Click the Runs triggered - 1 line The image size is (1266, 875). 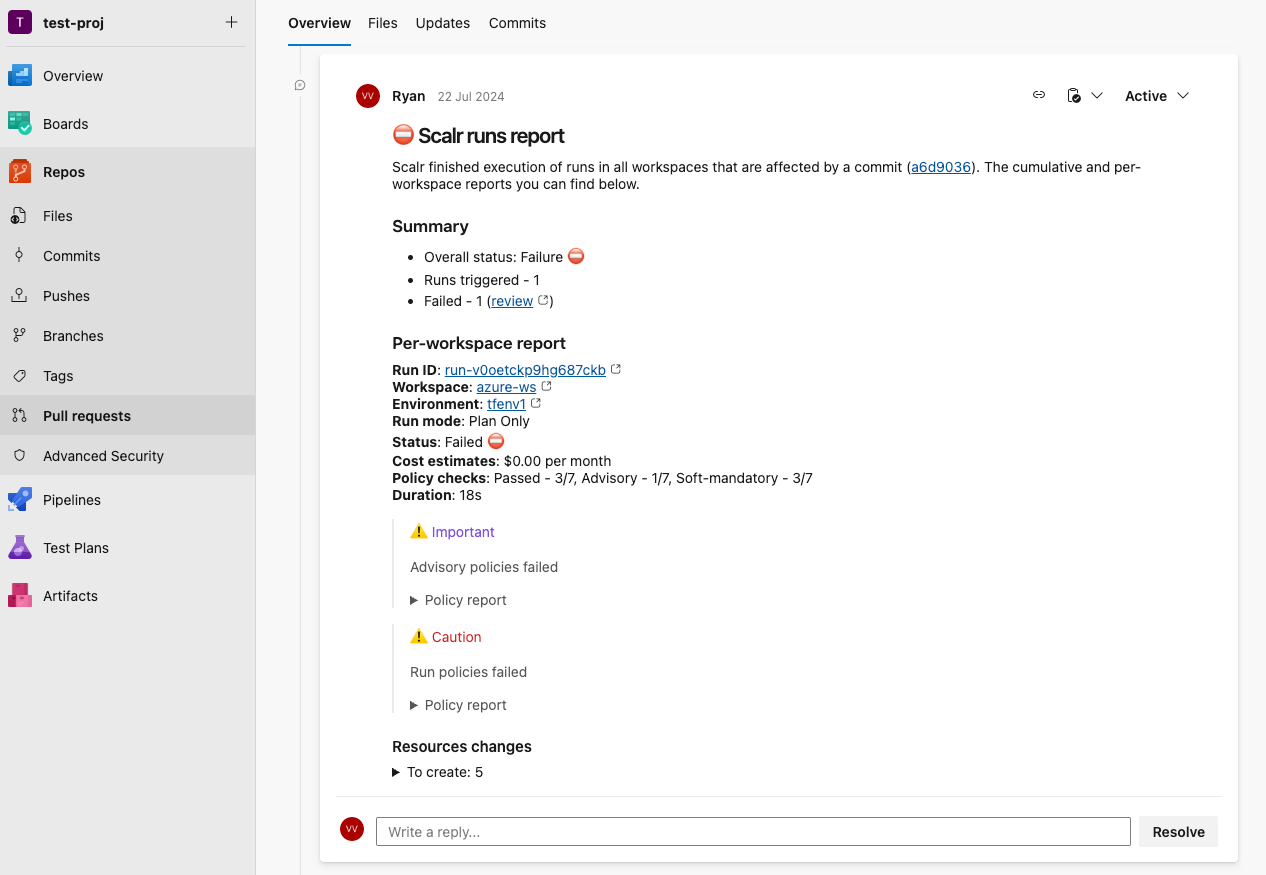coord(482,280)
